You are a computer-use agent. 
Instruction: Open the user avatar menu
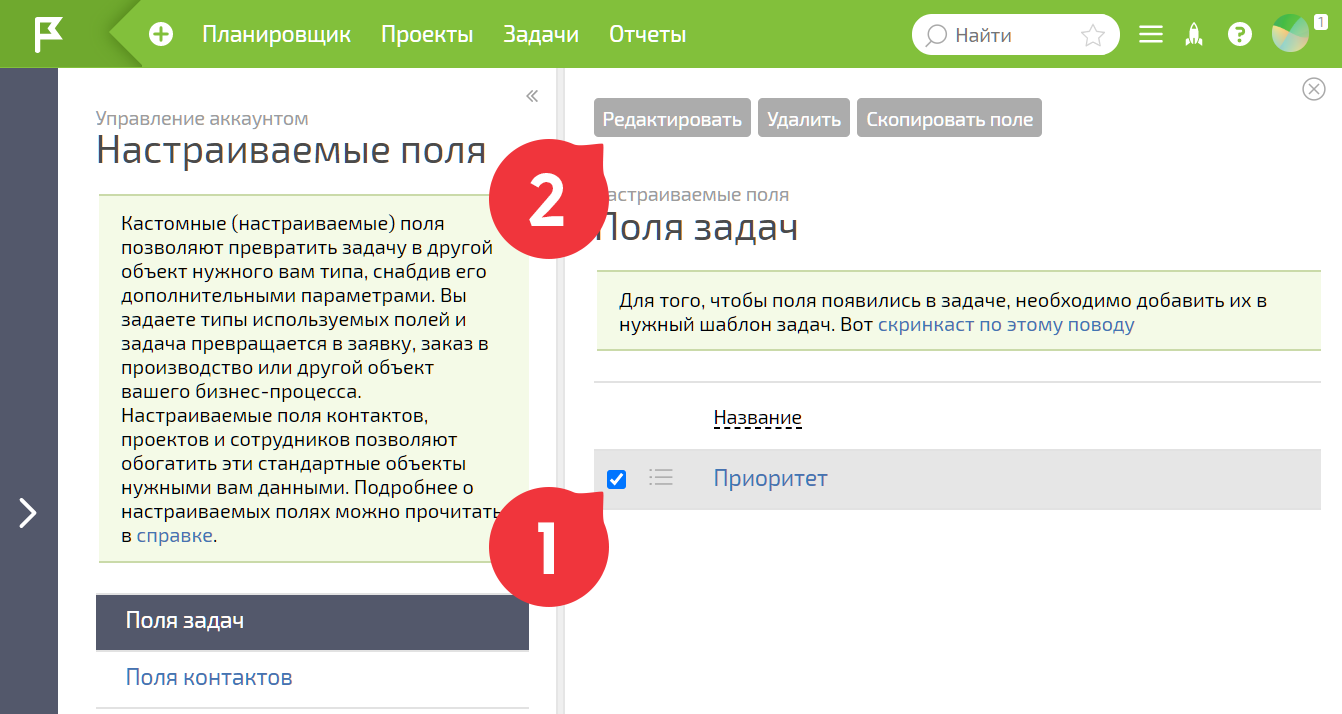1290,34
